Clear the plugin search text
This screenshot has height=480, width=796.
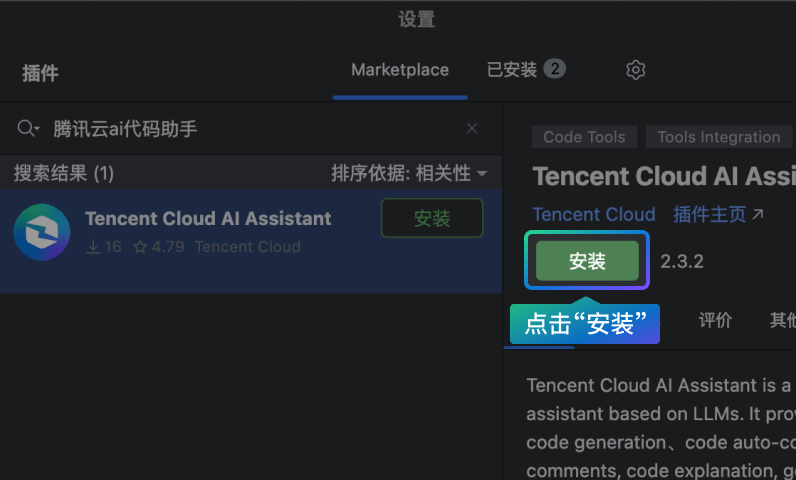pyautogui.click(x=472, y=128)
